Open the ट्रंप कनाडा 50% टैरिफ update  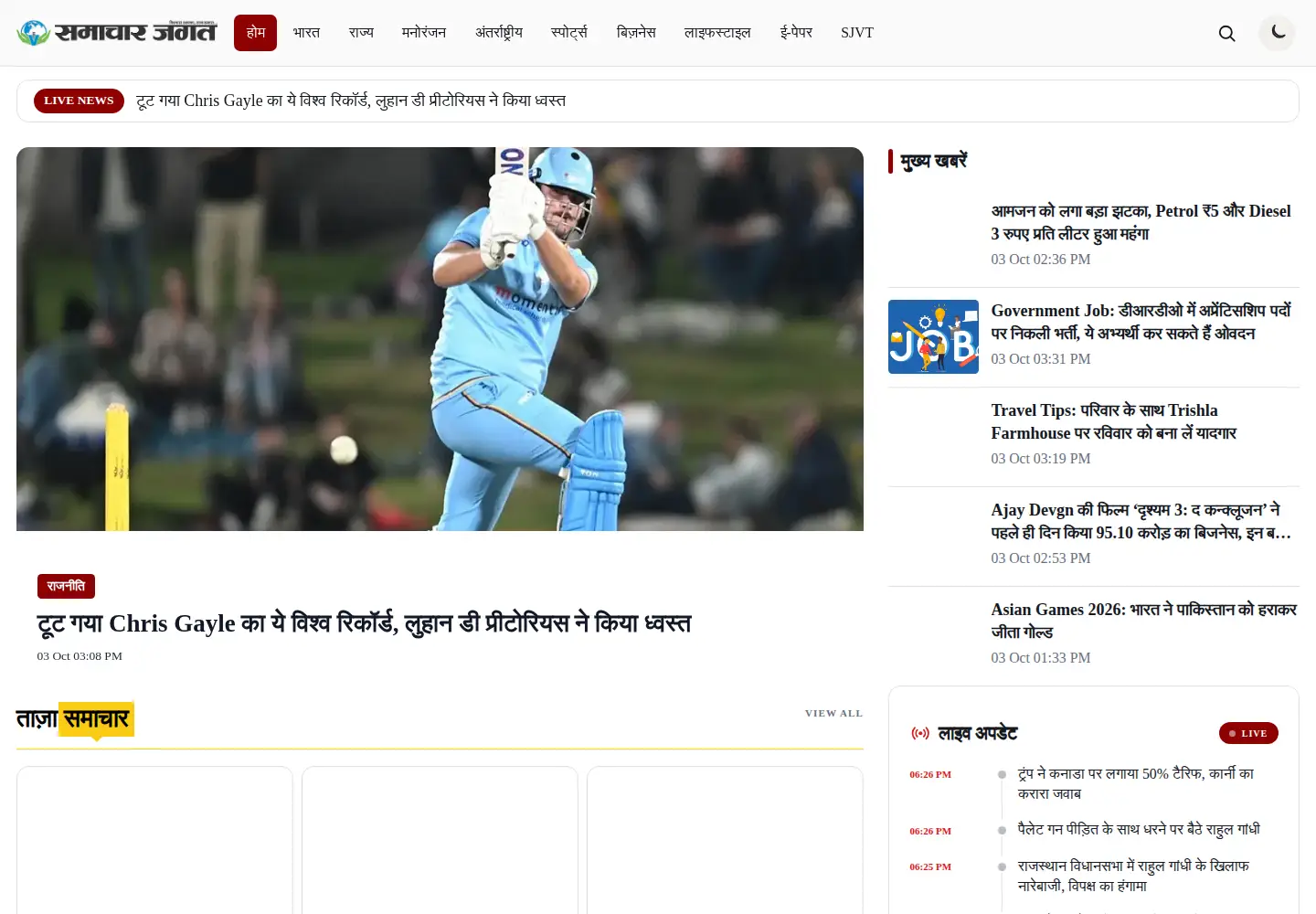point(1136,783)
